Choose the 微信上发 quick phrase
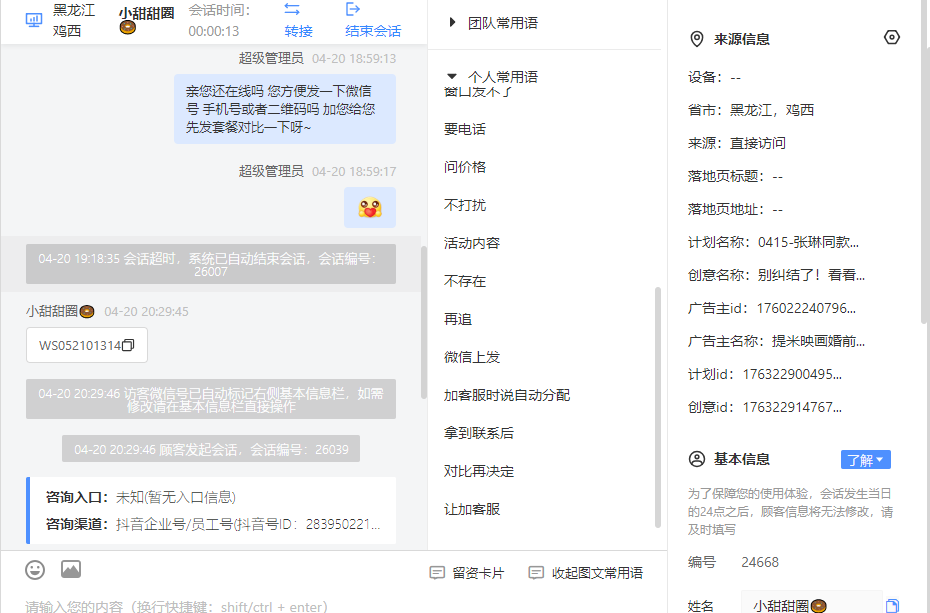Viewport: 930px width, 613px height. click(x=472, y=357)
